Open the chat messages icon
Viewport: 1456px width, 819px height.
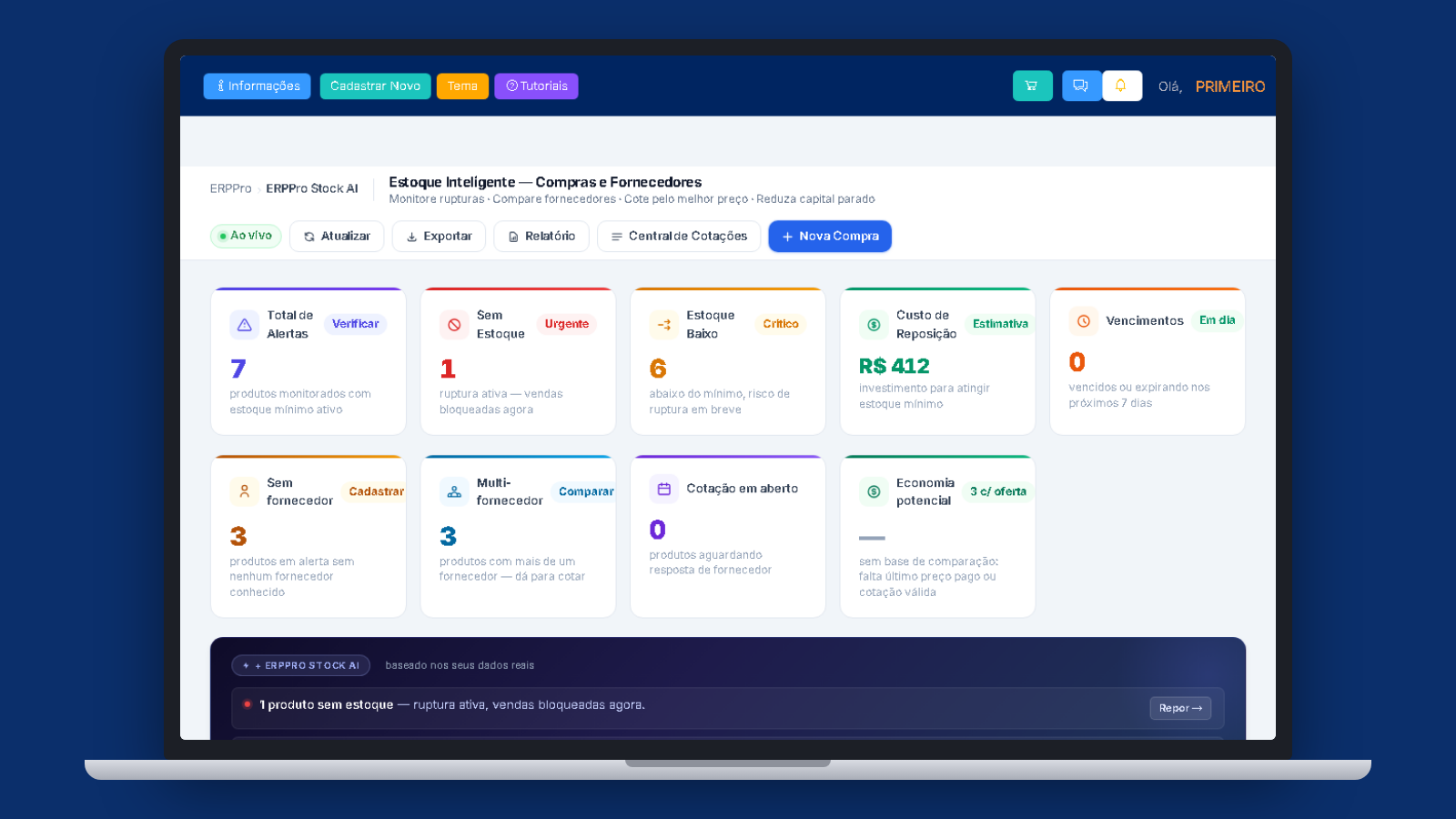tap(1081, 86)
